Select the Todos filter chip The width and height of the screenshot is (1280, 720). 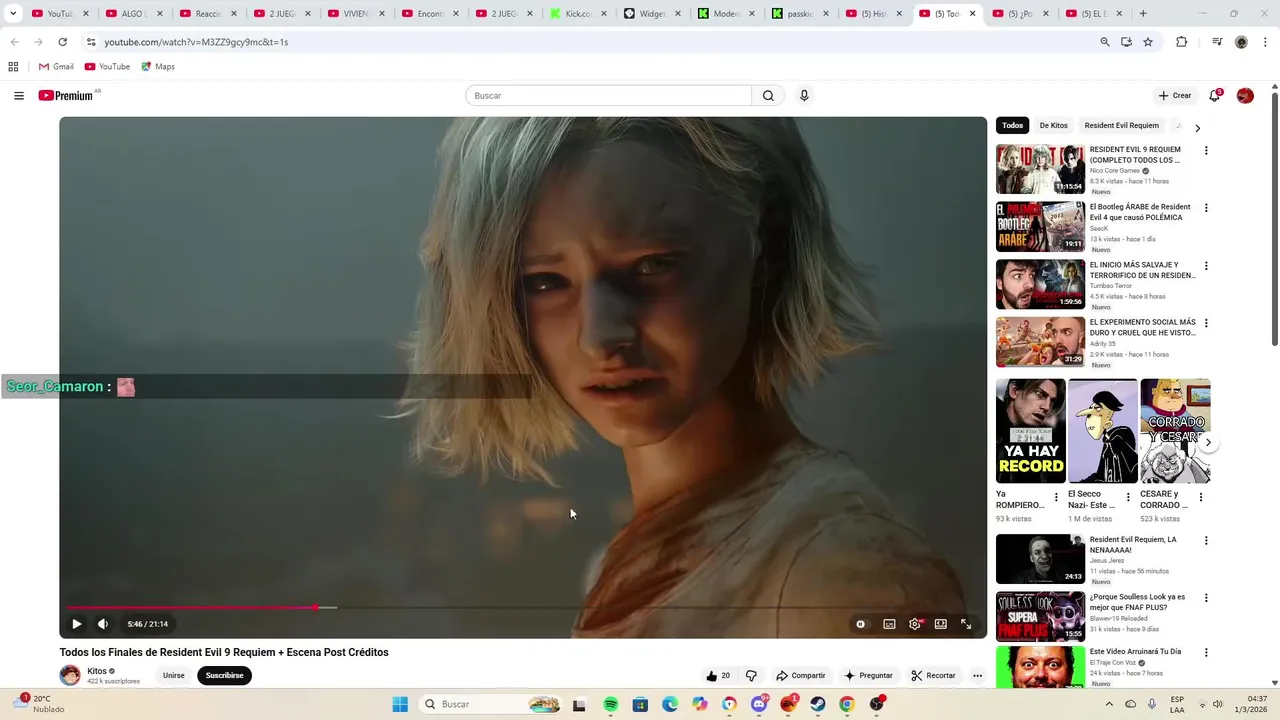[x=1013, y=126]
